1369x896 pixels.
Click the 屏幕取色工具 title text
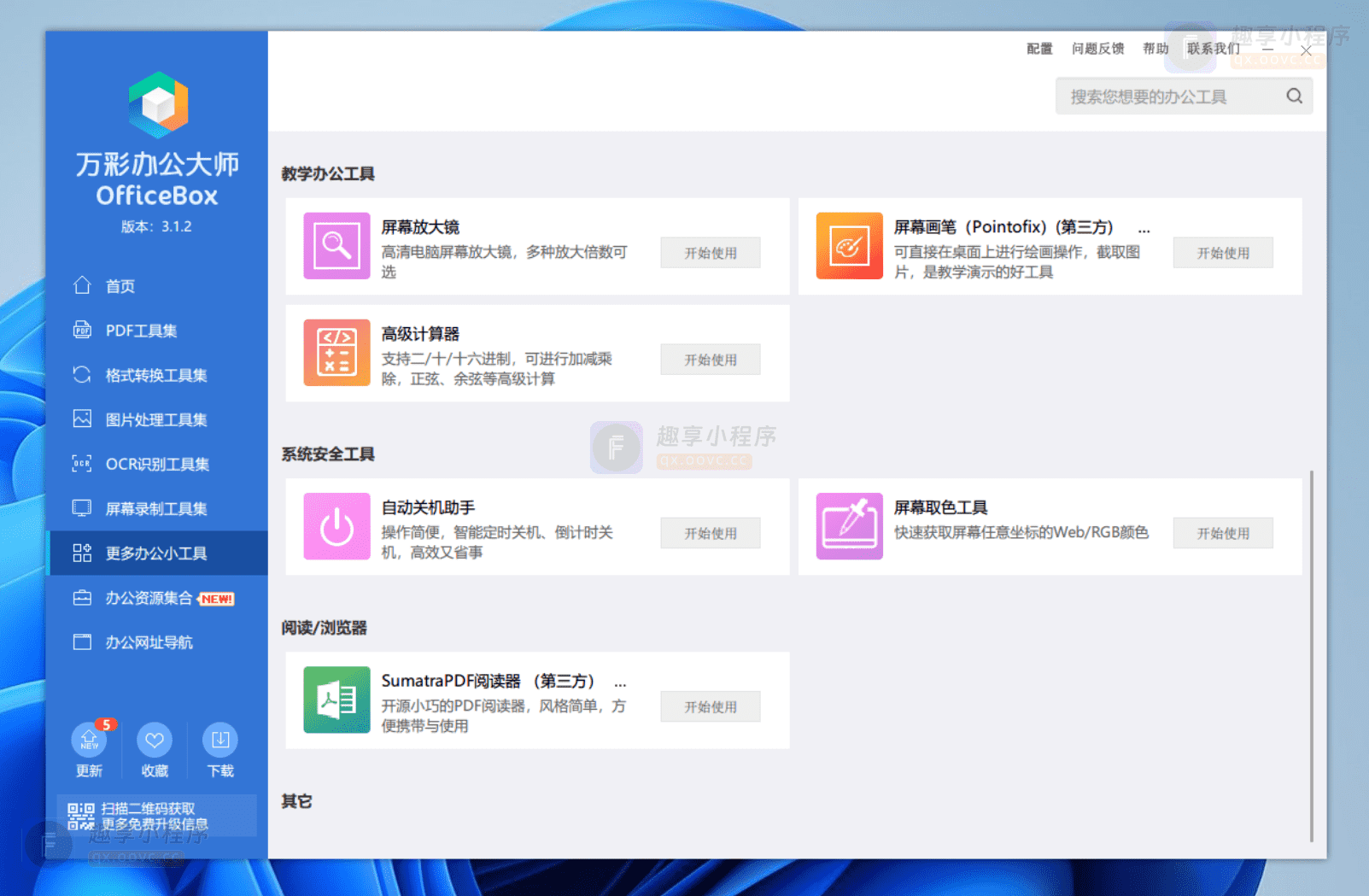tap(940, 507)
